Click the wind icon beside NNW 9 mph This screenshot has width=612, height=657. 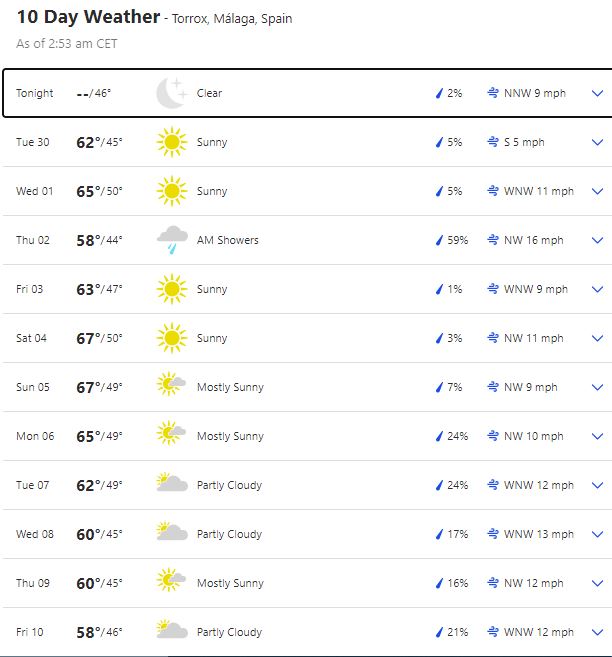tap(493, 93)
